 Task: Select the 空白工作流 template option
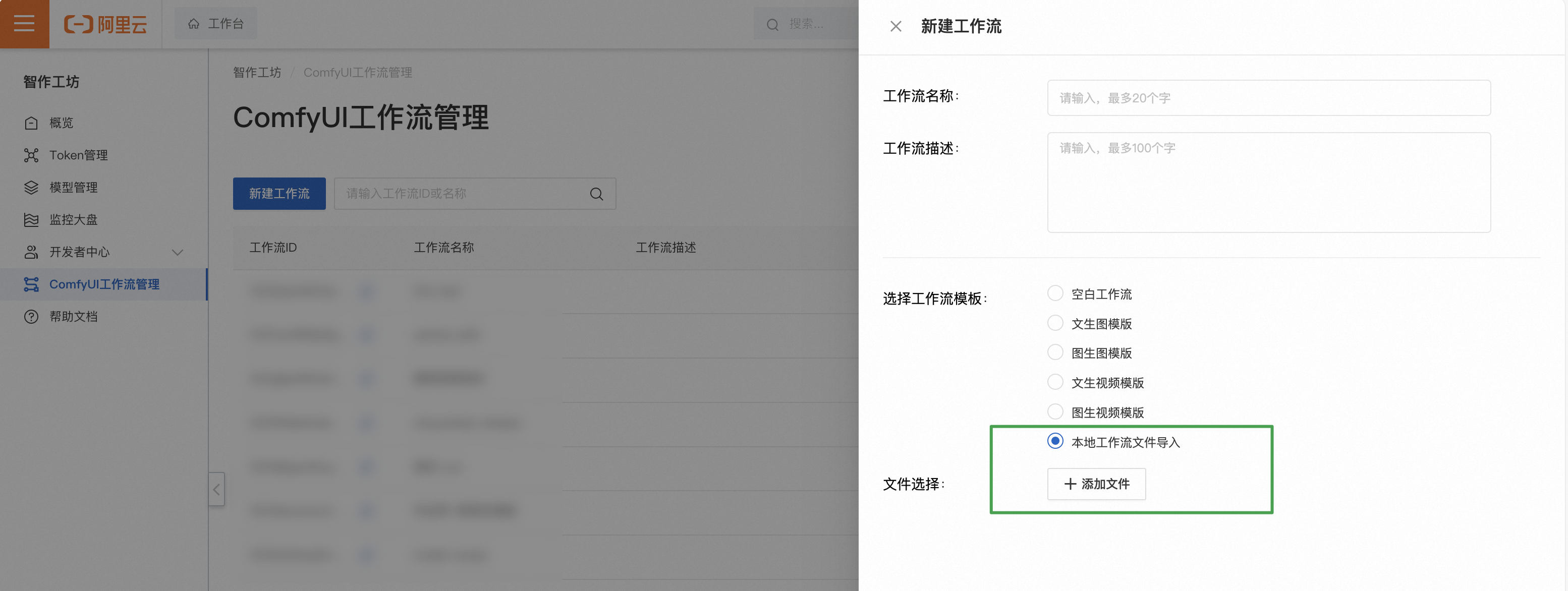pyautogui.click(x=1055, y=293)
